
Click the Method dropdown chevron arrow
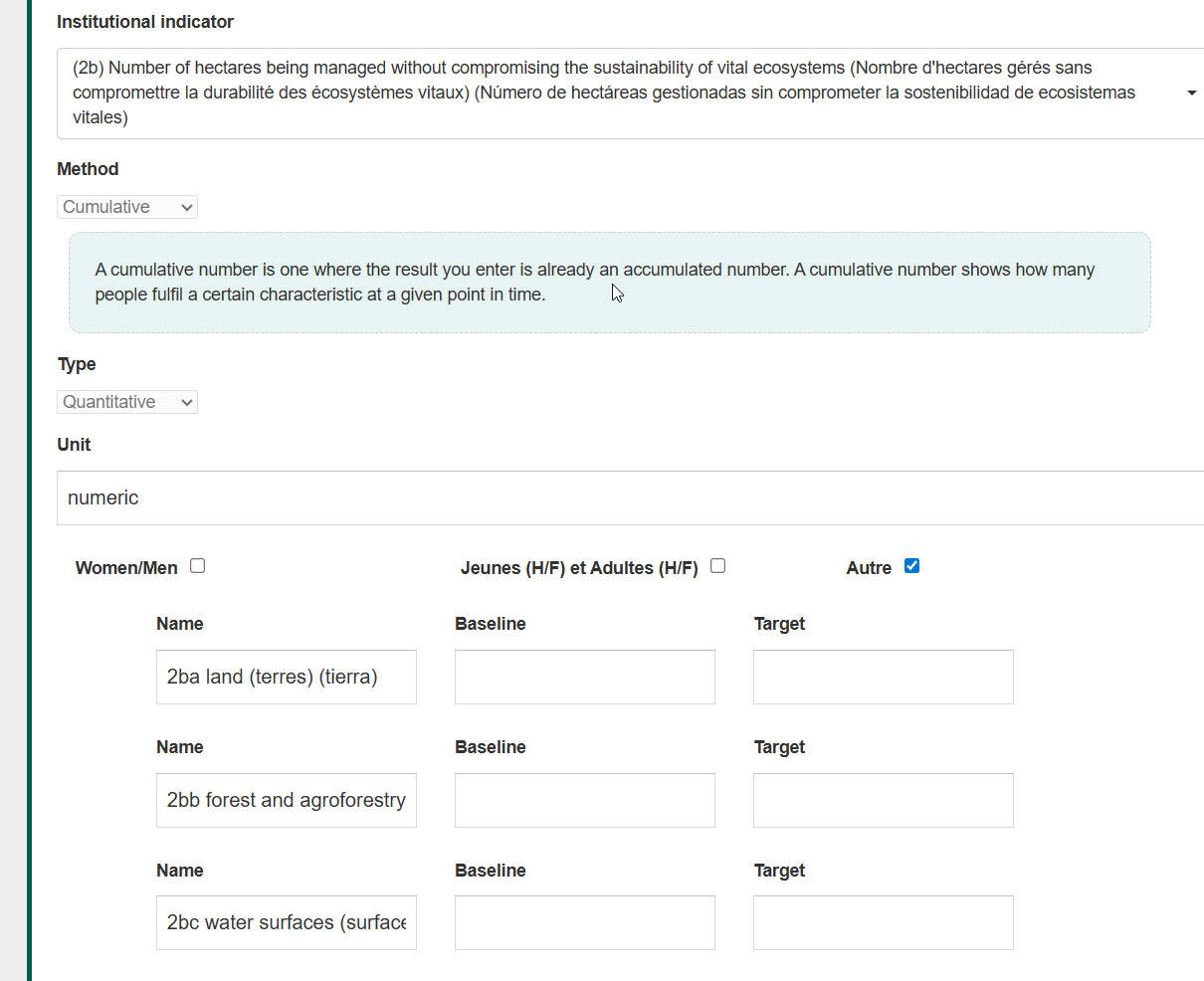pyautogui.click(x=186, y=207)
